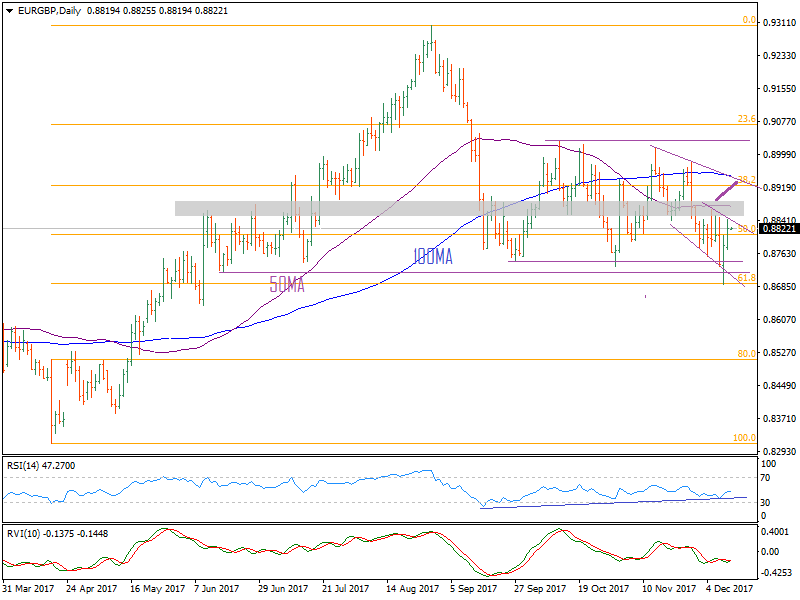
Task: Click the 100MA text label
Action: pyautogui.click(x=433, y=258)
